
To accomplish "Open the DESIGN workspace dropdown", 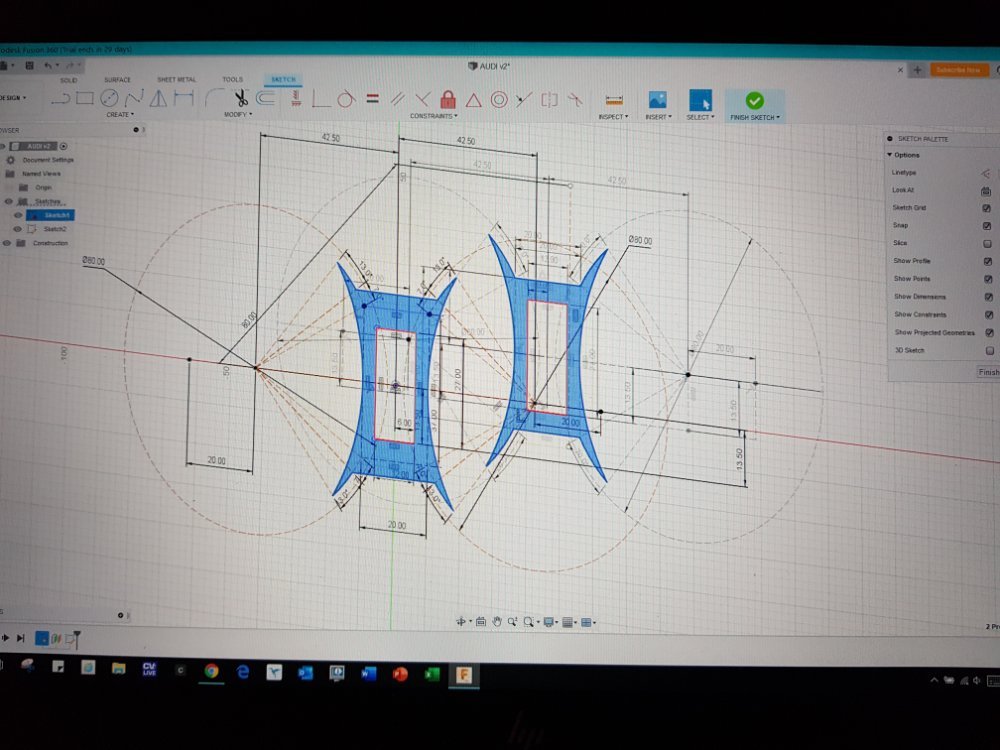I will click(x=13, y=98).
